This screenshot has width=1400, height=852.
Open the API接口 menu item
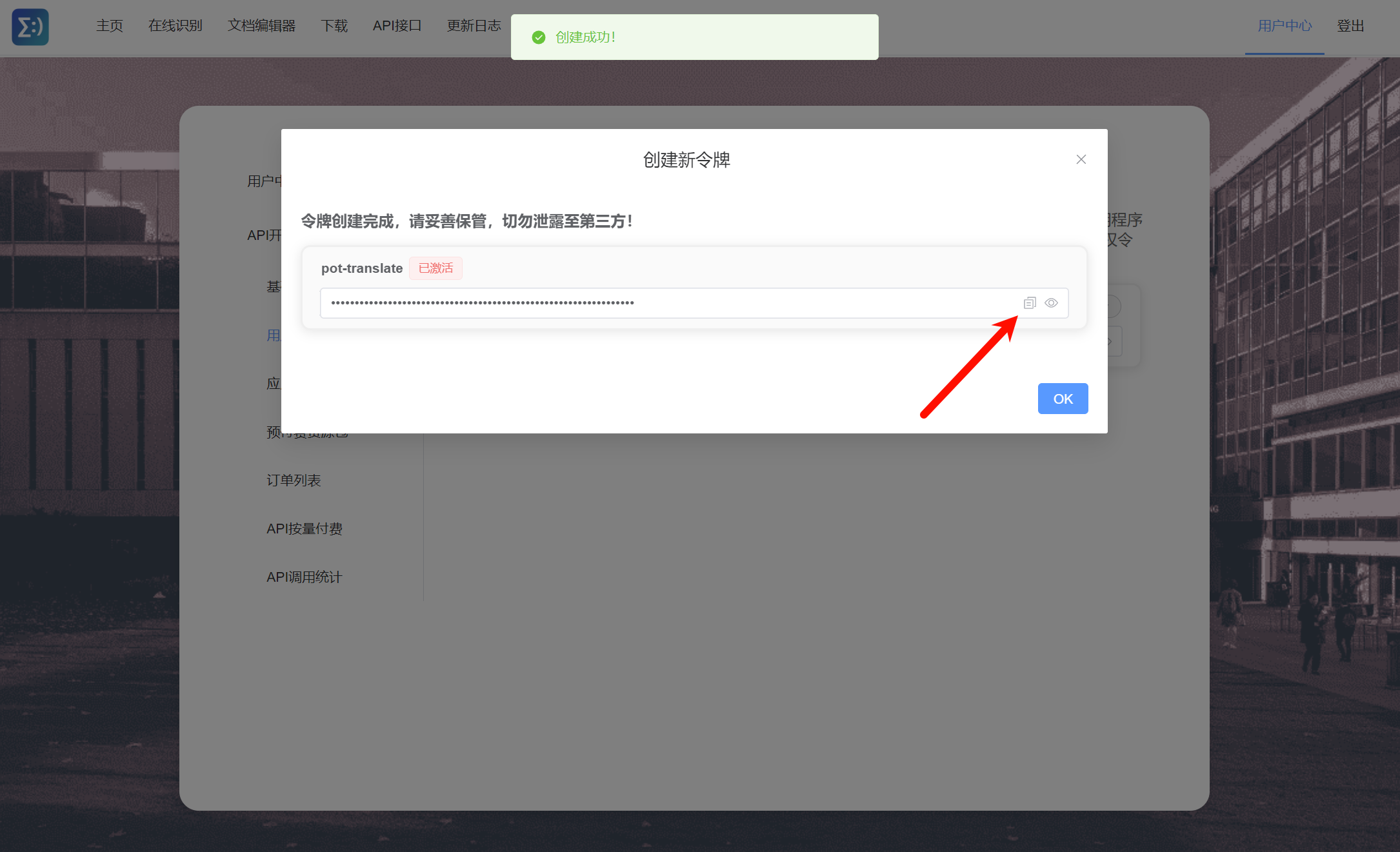tap(397, 26)
